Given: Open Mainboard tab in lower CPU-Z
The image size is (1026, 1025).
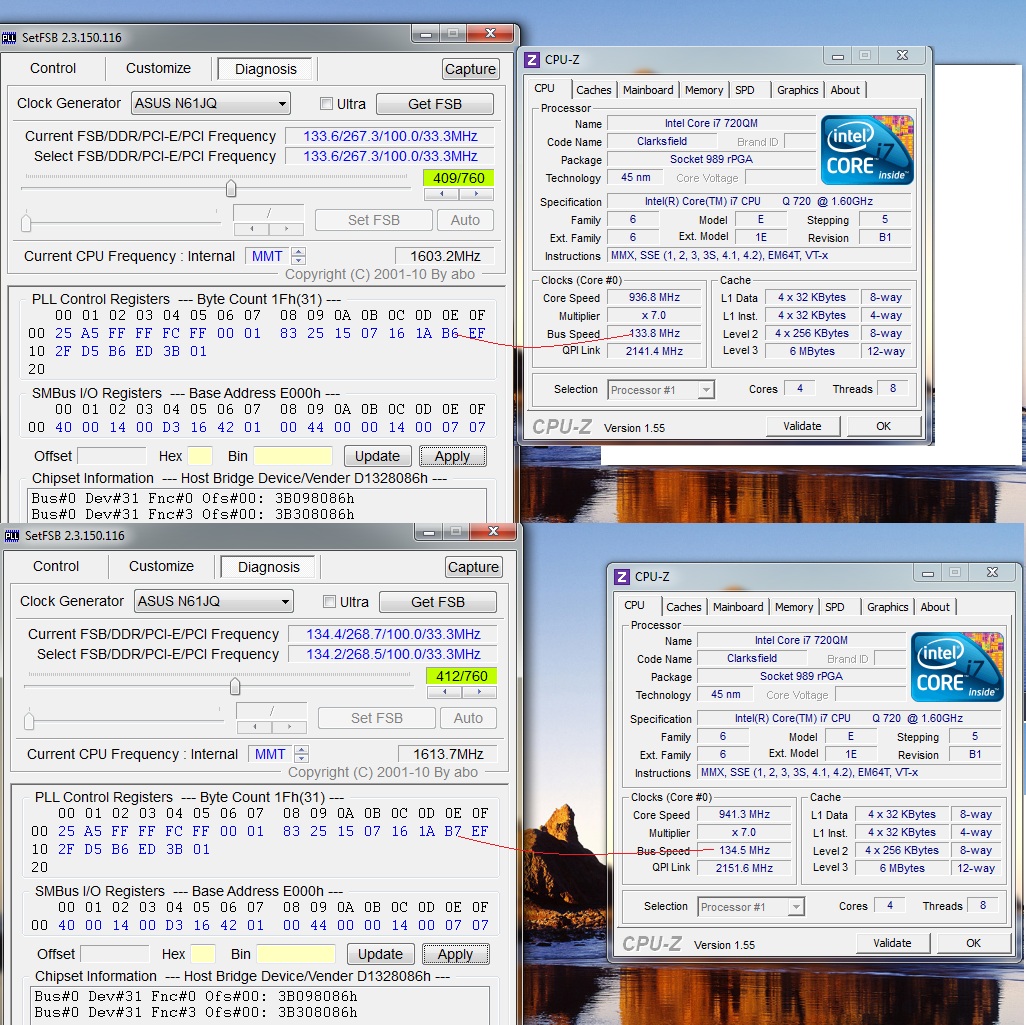Looking at the screenshot, I should [738, 607].
